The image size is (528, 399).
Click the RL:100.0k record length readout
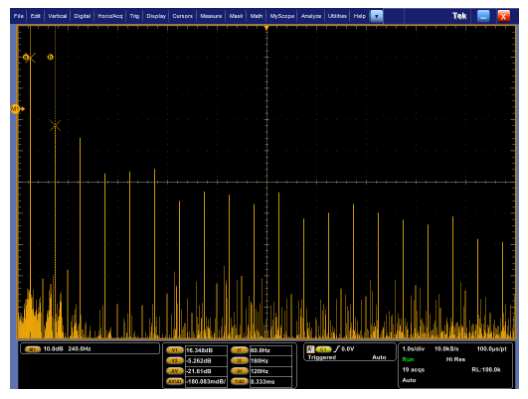(x=486, y=370)
